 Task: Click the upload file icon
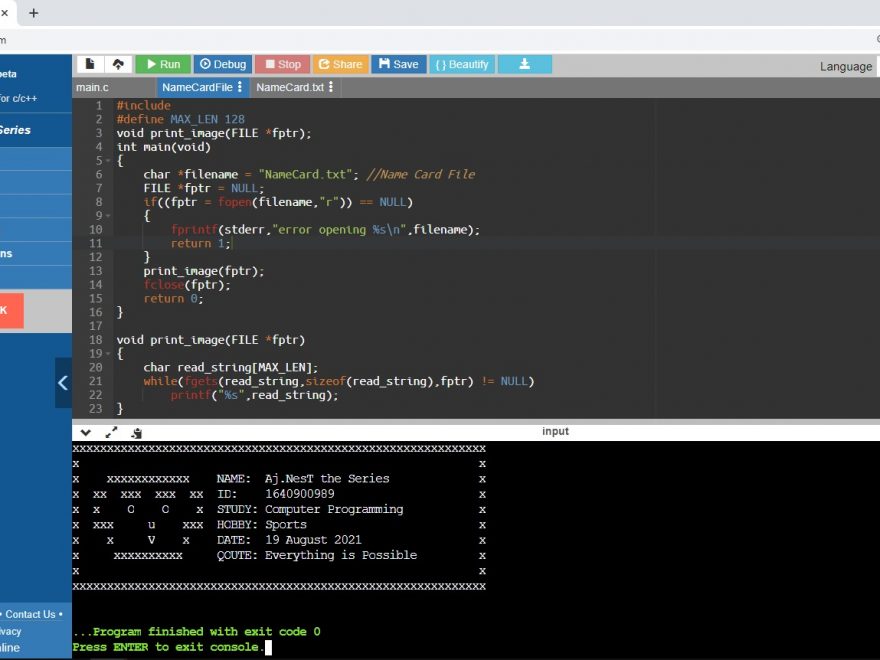click(118, 64)
